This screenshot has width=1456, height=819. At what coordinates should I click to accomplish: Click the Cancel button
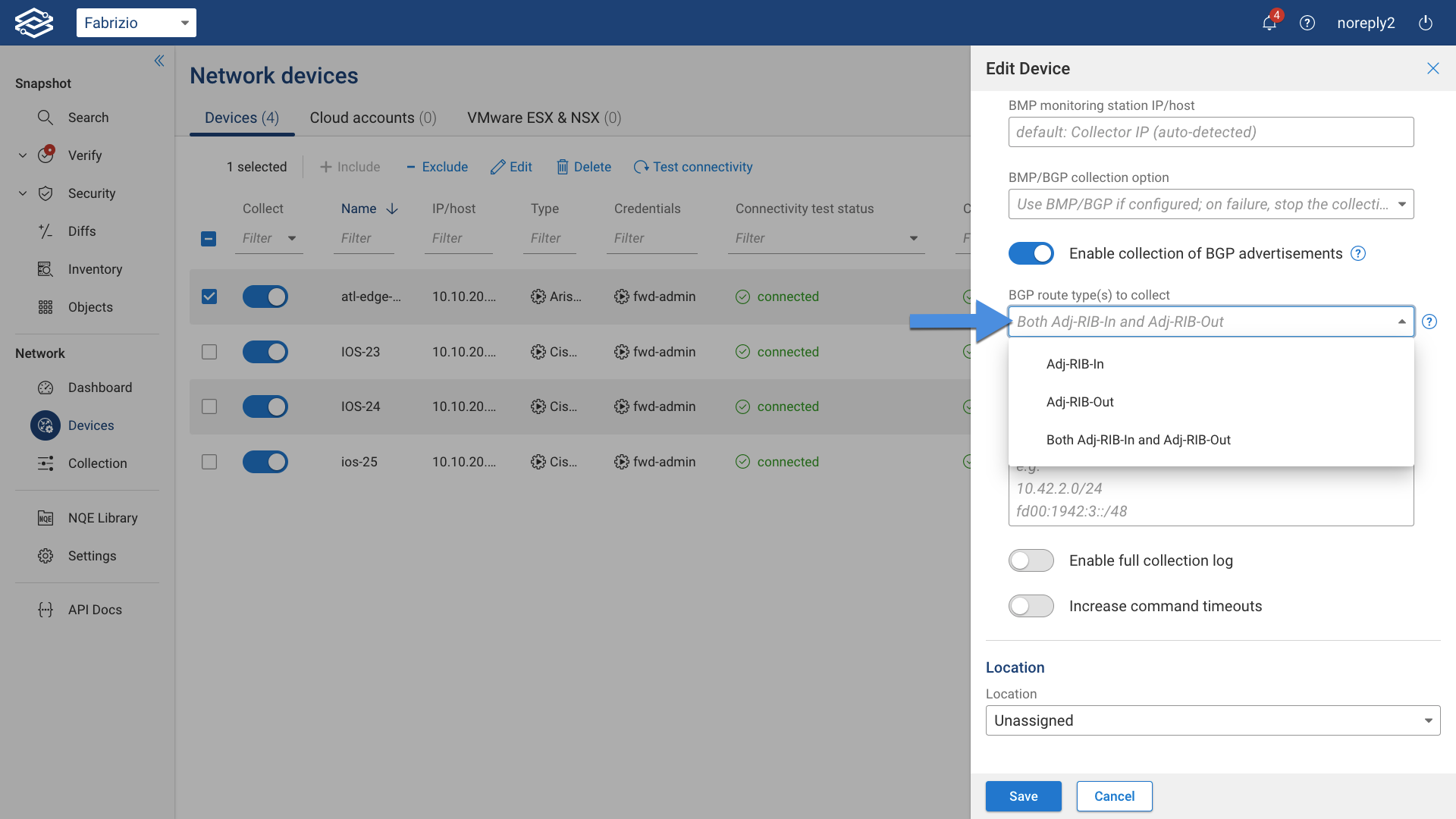point(1114,796)
